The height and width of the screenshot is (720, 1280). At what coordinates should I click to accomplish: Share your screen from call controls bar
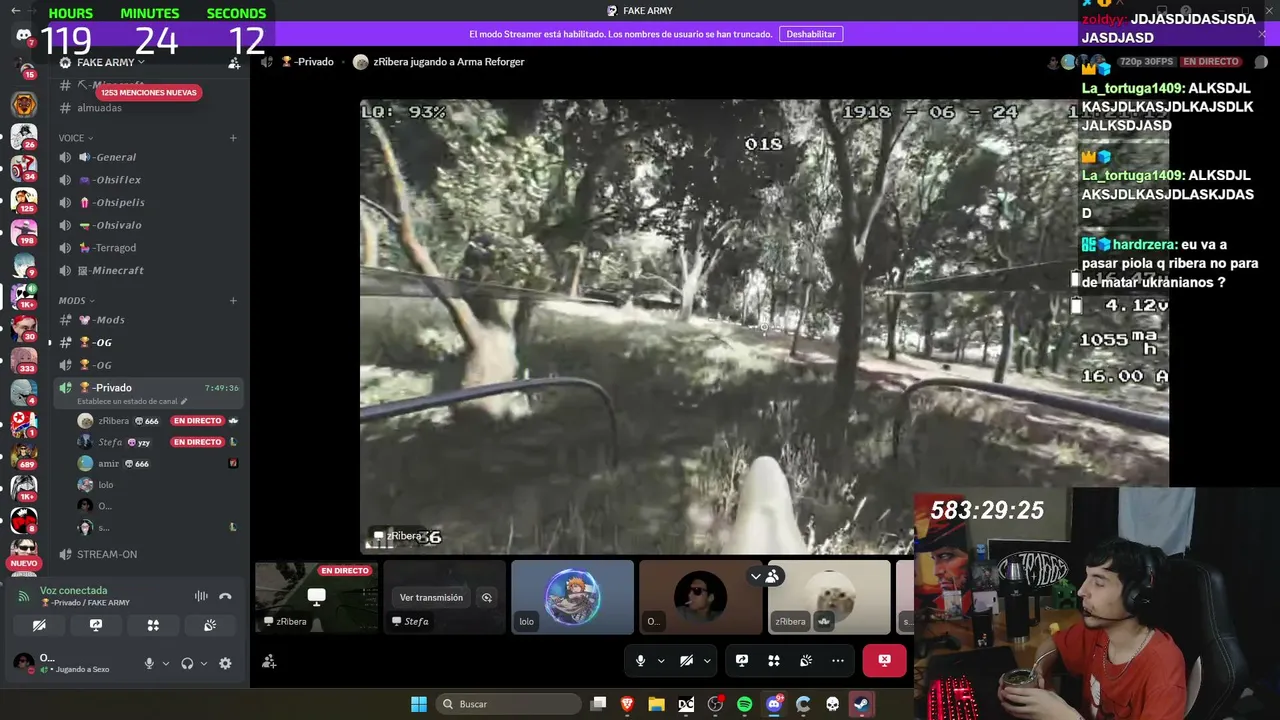point(742,661)
